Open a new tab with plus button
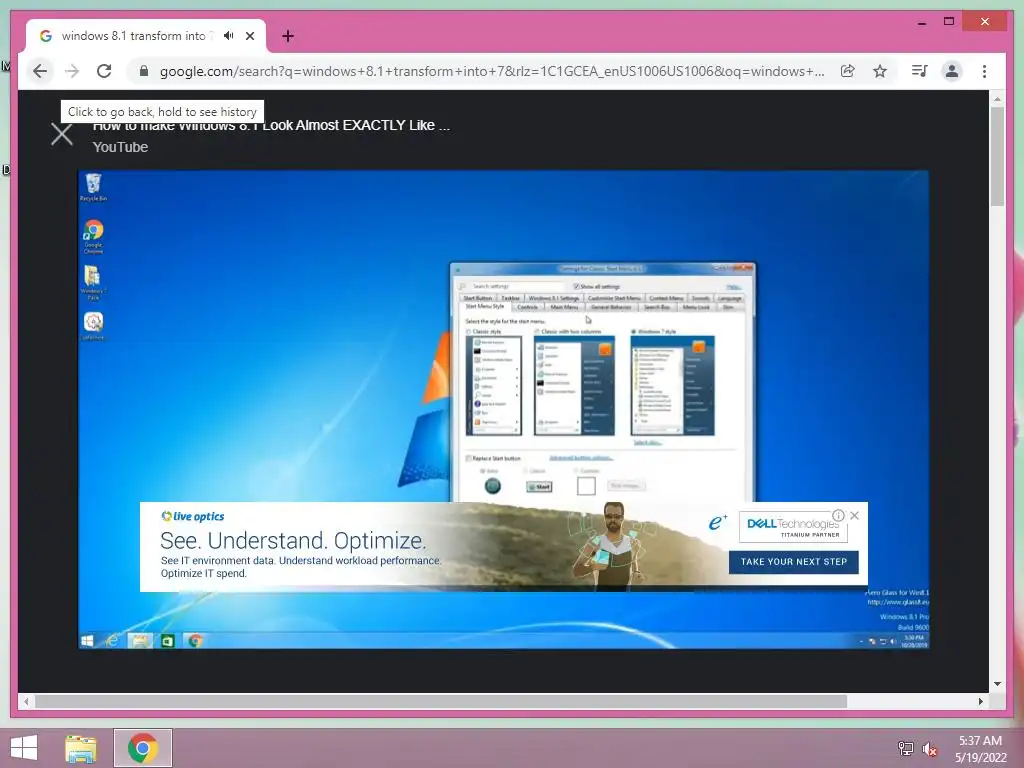Screen dimensions: 1024x768 288,36
